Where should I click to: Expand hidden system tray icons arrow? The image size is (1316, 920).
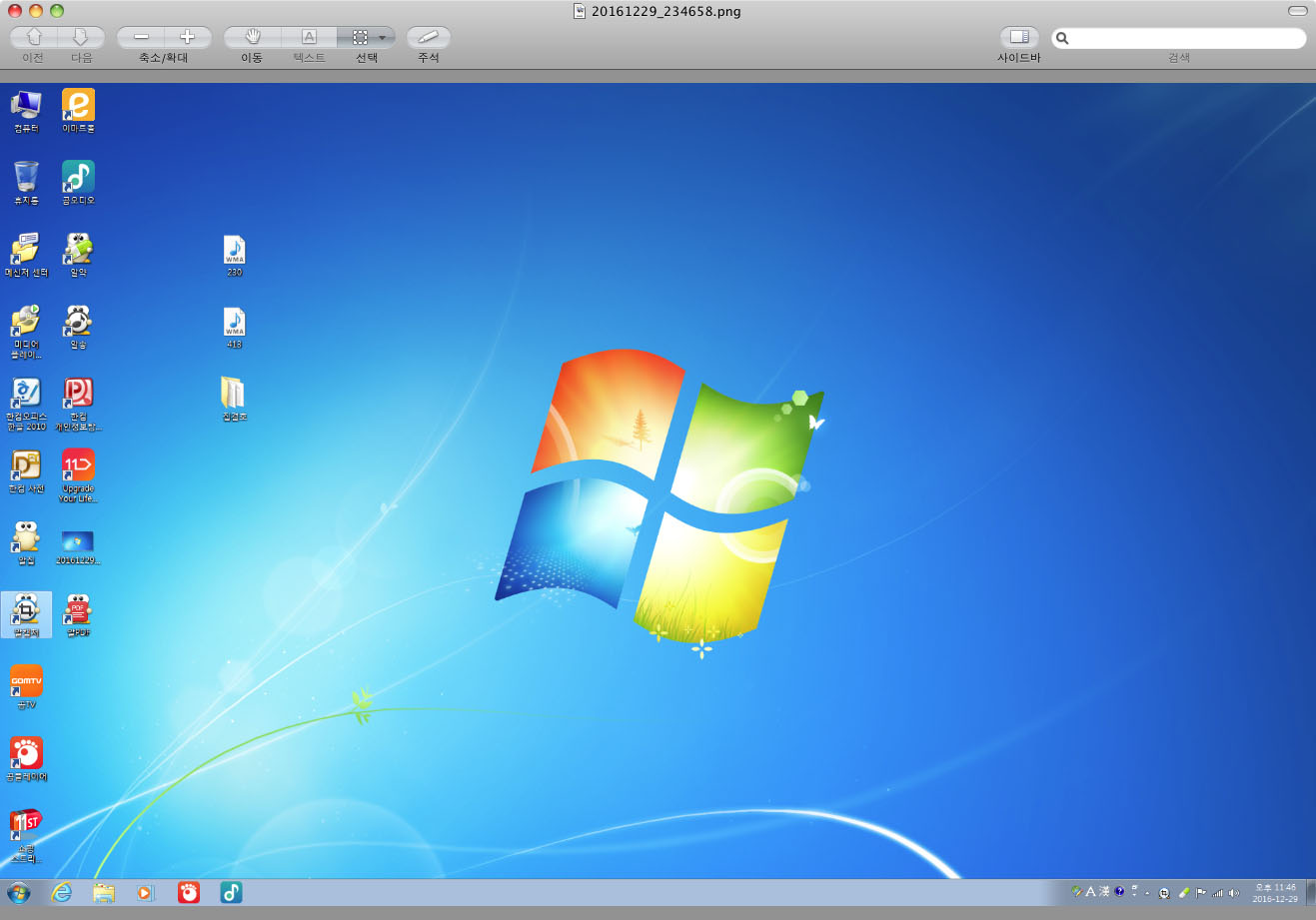click(x=1147, y=893)
